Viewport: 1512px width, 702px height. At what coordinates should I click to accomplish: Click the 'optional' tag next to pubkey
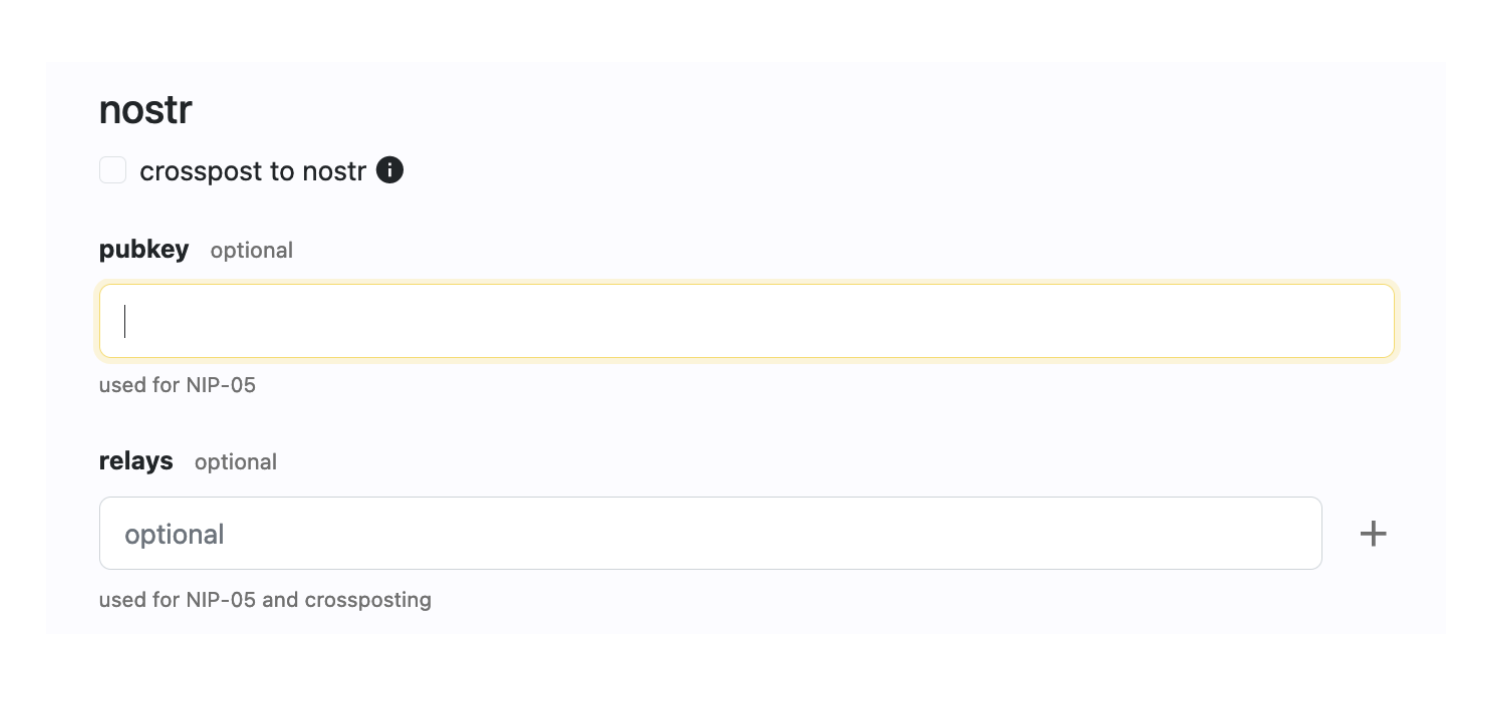click(x=251, y=251)
